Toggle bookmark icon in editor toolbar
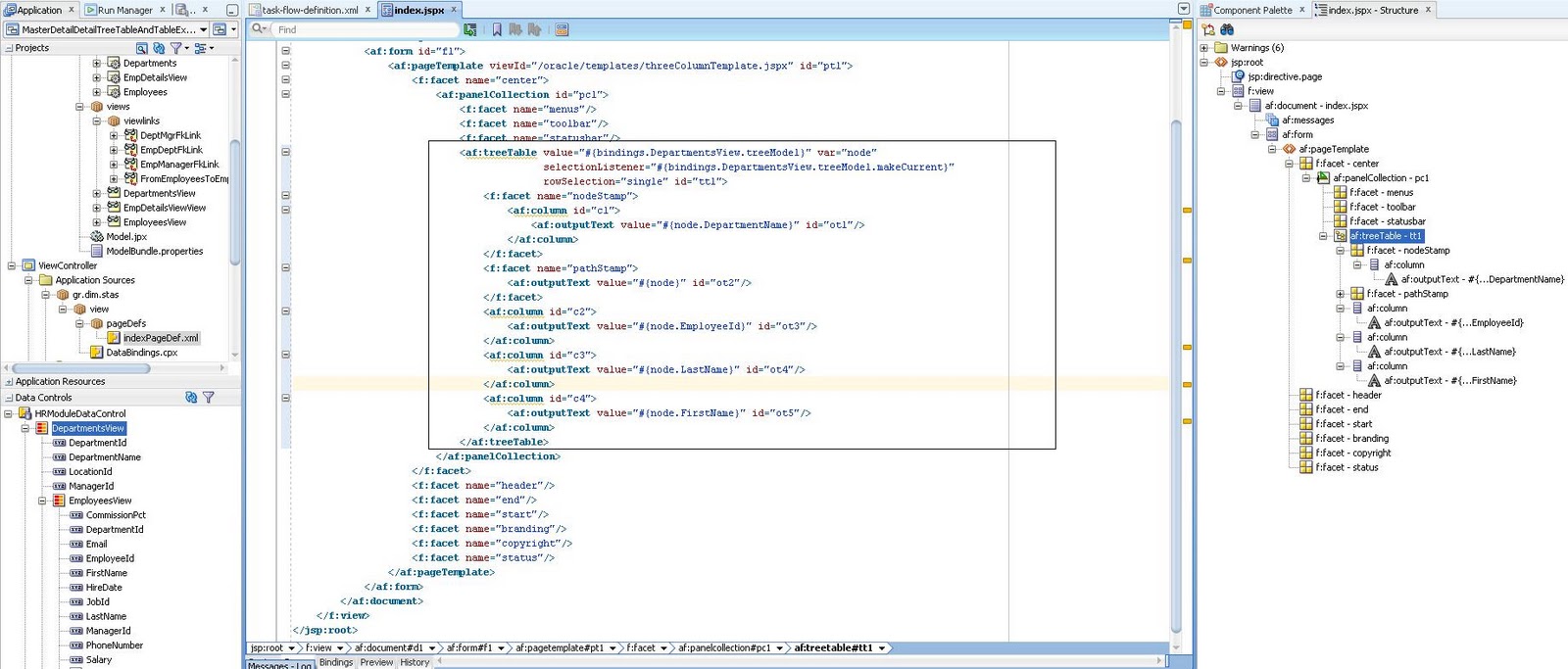 tap(497, 29)
